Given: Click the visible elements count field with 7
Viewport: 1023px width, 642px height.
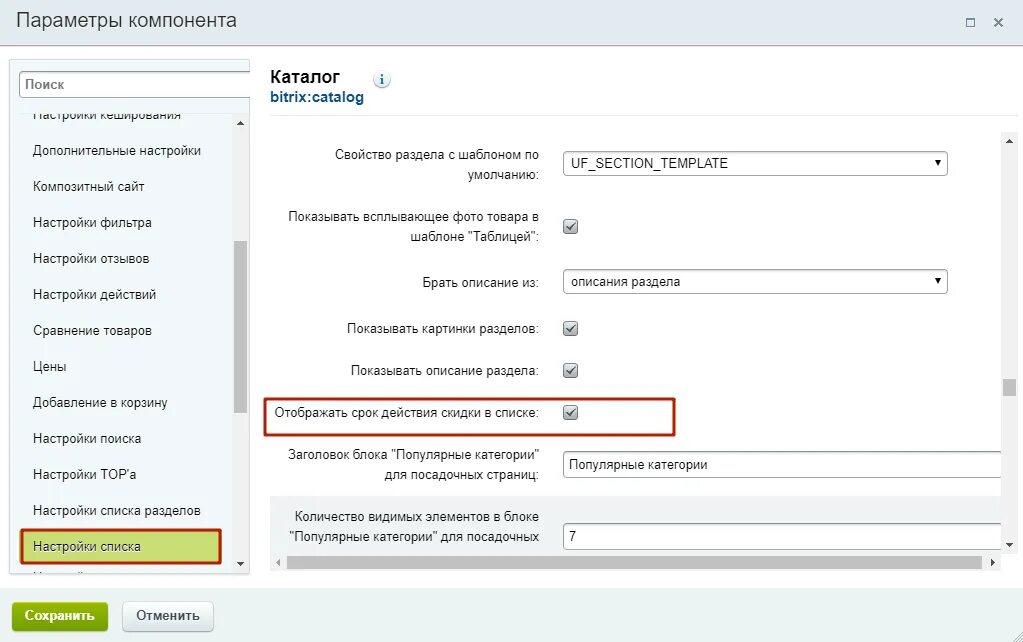Looking at the screenshot, I should 782,536.
